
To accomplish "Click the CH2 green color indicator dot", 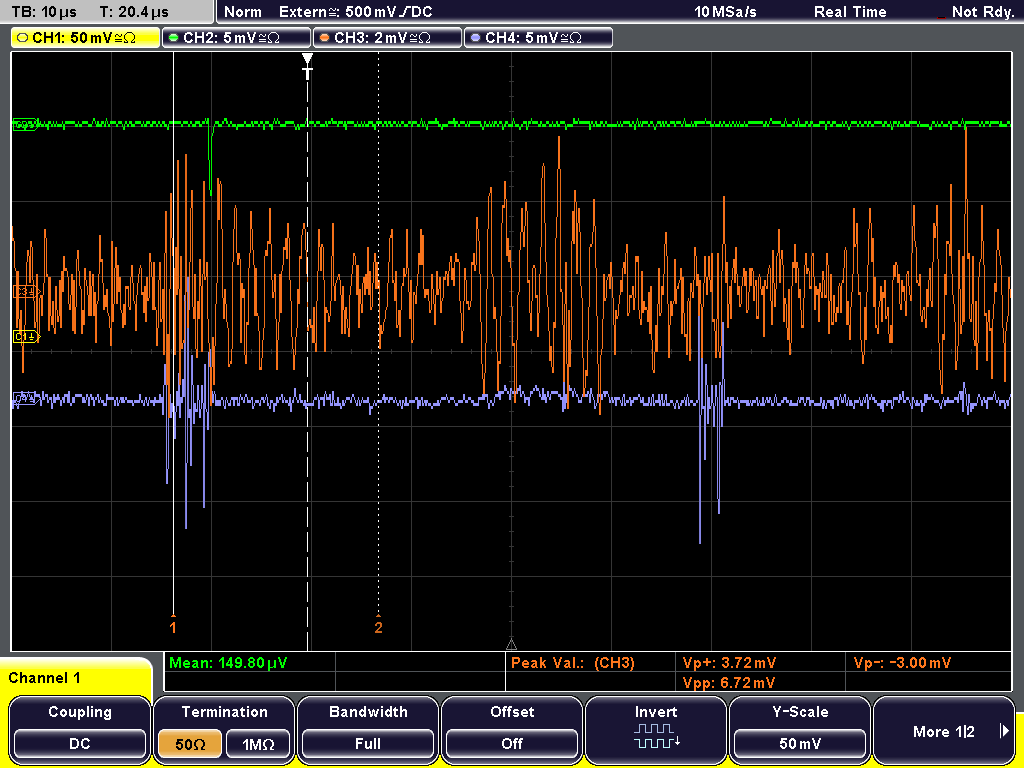I will [x=174, y=38].
